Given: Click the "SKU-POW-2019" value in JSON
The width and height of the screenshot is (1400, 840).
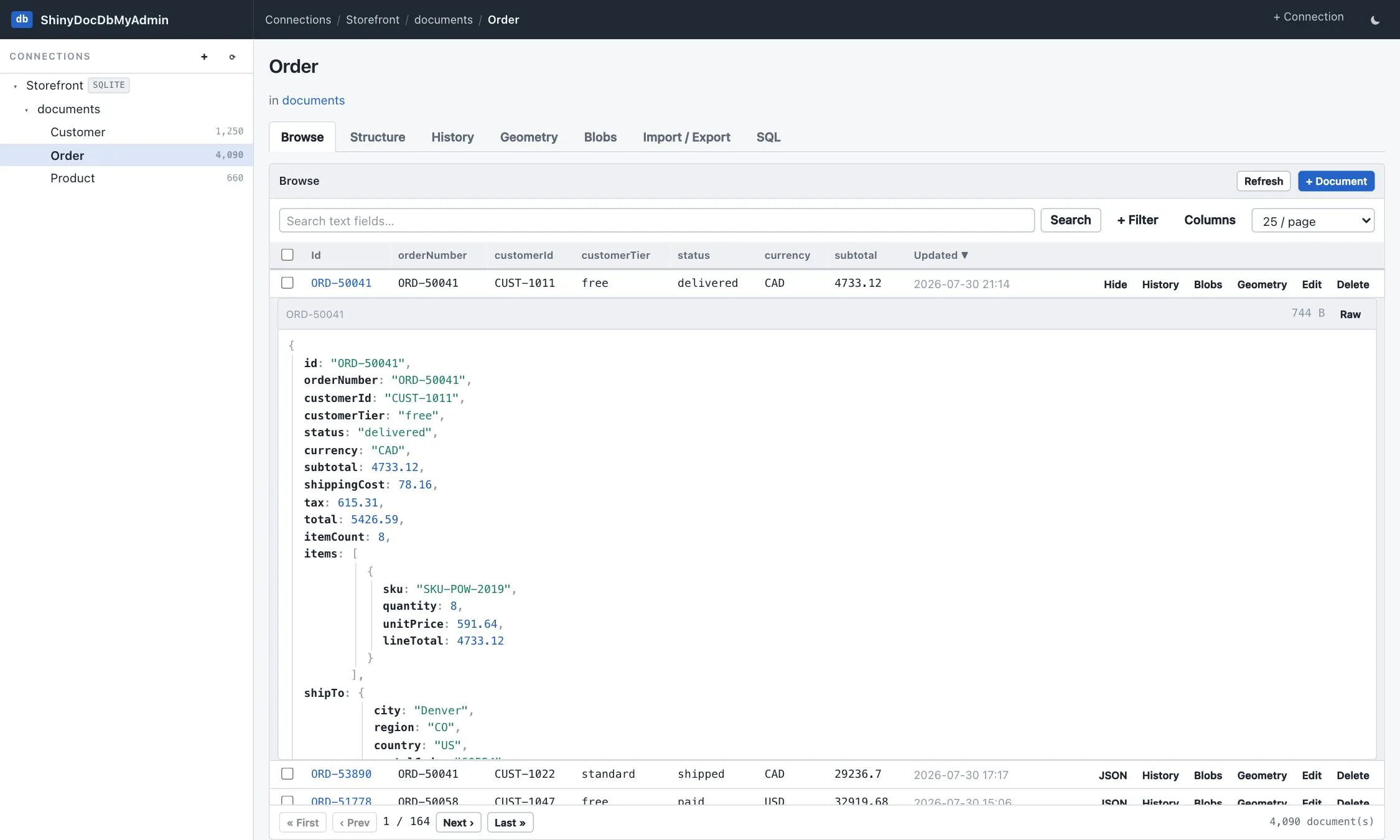Looking at the screenshot, I should coord(464,589).
